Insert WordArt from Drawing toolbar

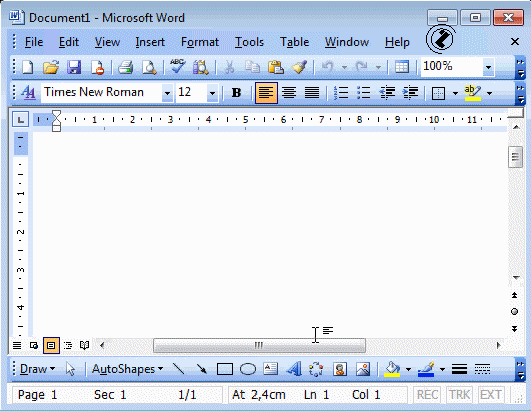tap(294, 369)
